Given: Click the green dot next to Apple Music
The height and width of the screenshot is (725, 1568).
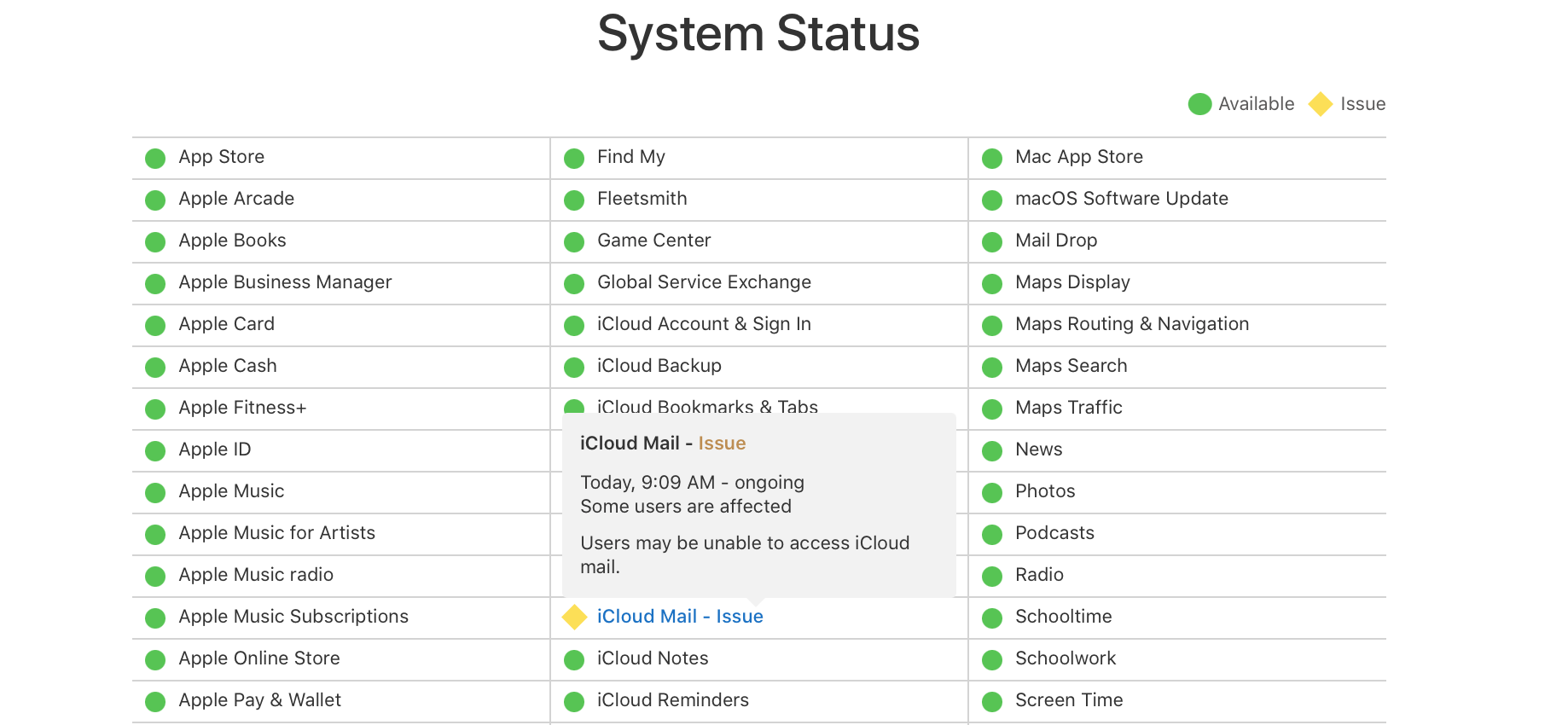Looking at the screenshot, I should point(155,492).
